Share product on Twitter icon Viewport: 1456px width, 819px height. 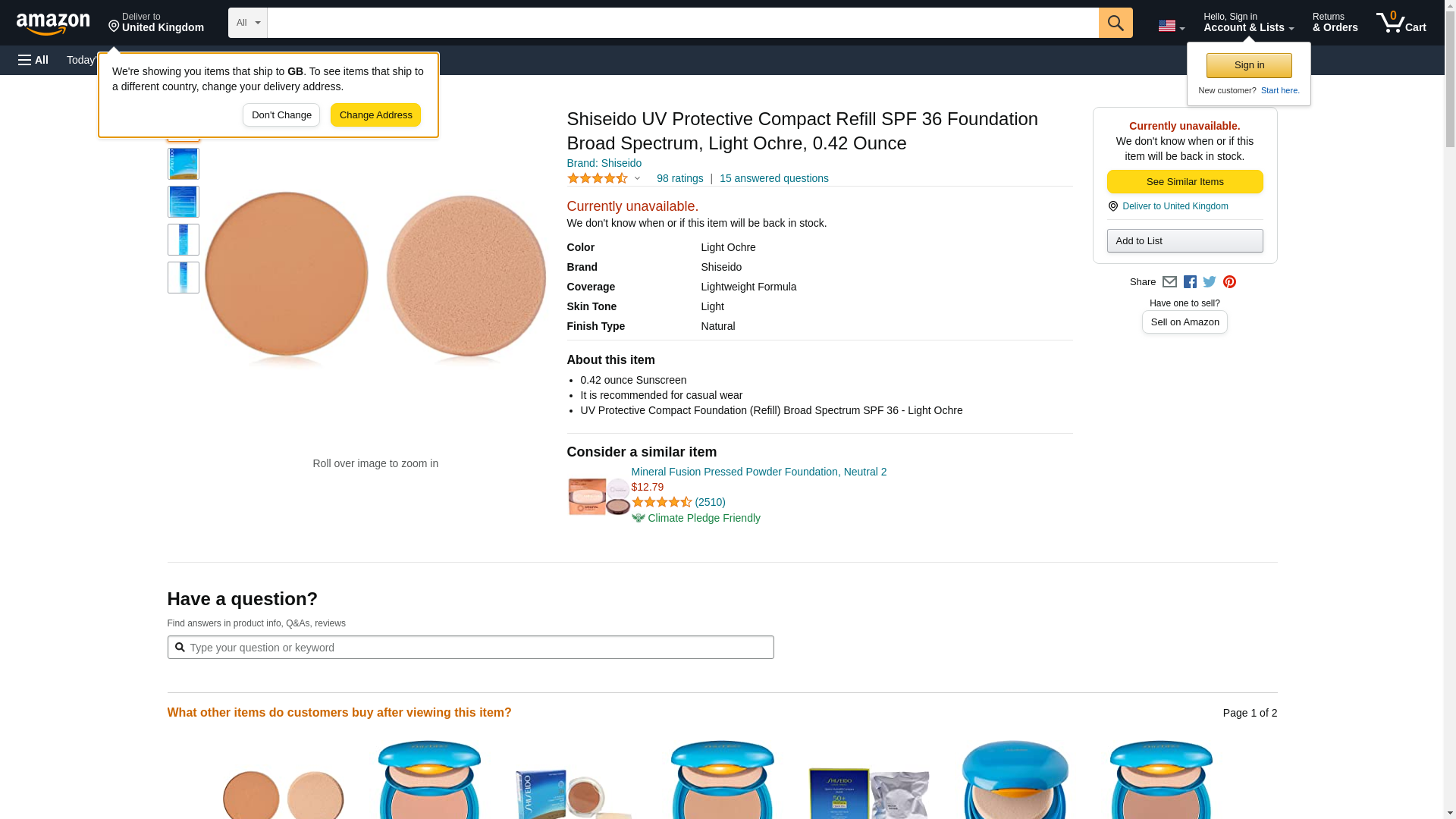click(1210, 282)
